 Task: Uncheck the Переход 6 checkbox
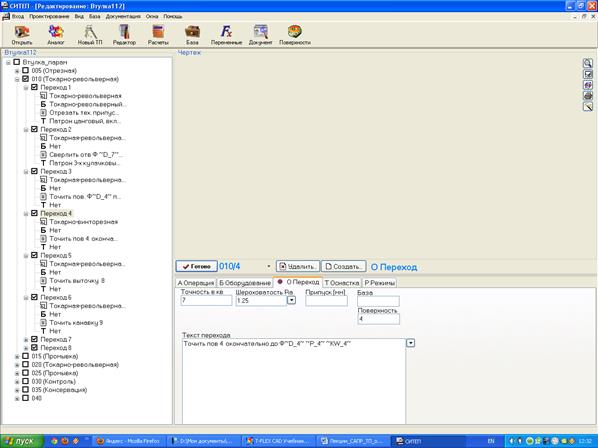coord(34,297)
